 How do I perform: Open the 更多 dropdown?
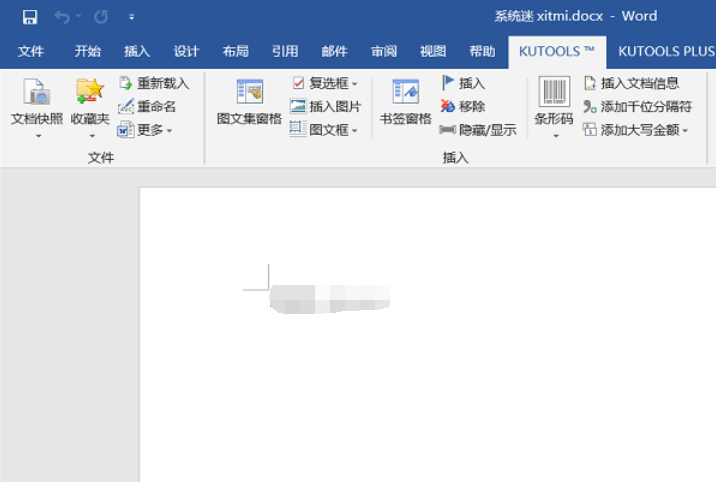click(x=145, y=131)
